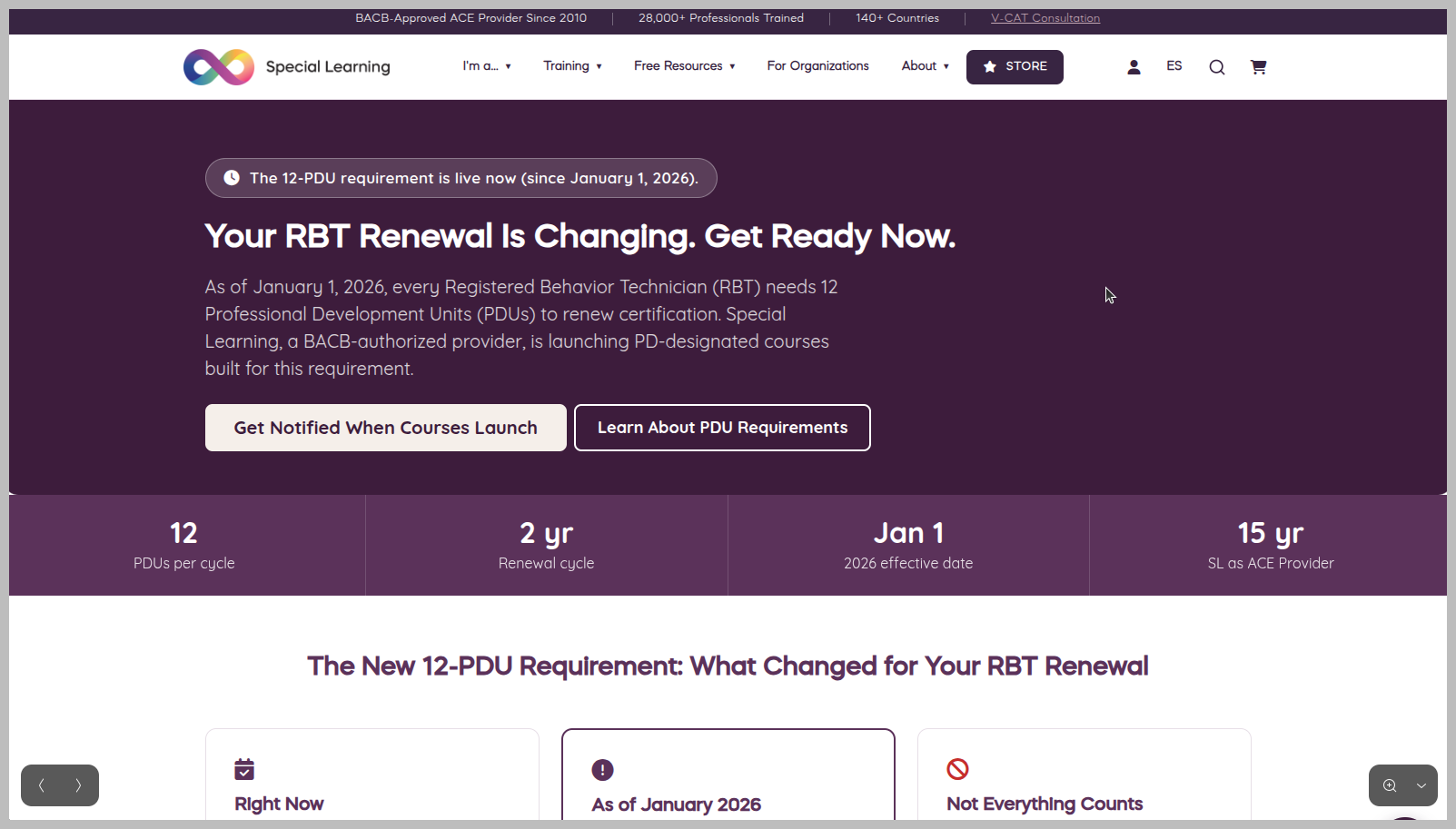Screen dimensions: 1456x829
Task: Click the 12 PDUs per cycle stat
Action: click(184, 546)
